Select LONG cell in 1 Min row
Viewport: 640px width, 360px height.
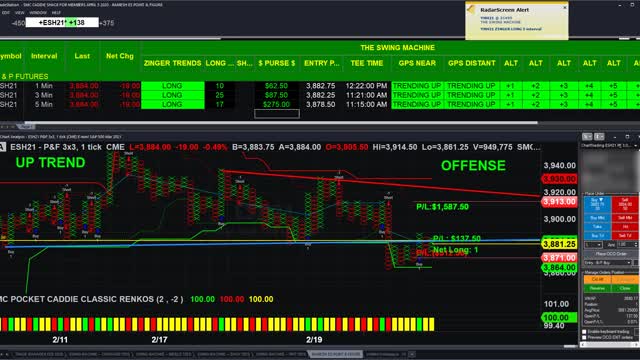(x=172, y=86)
